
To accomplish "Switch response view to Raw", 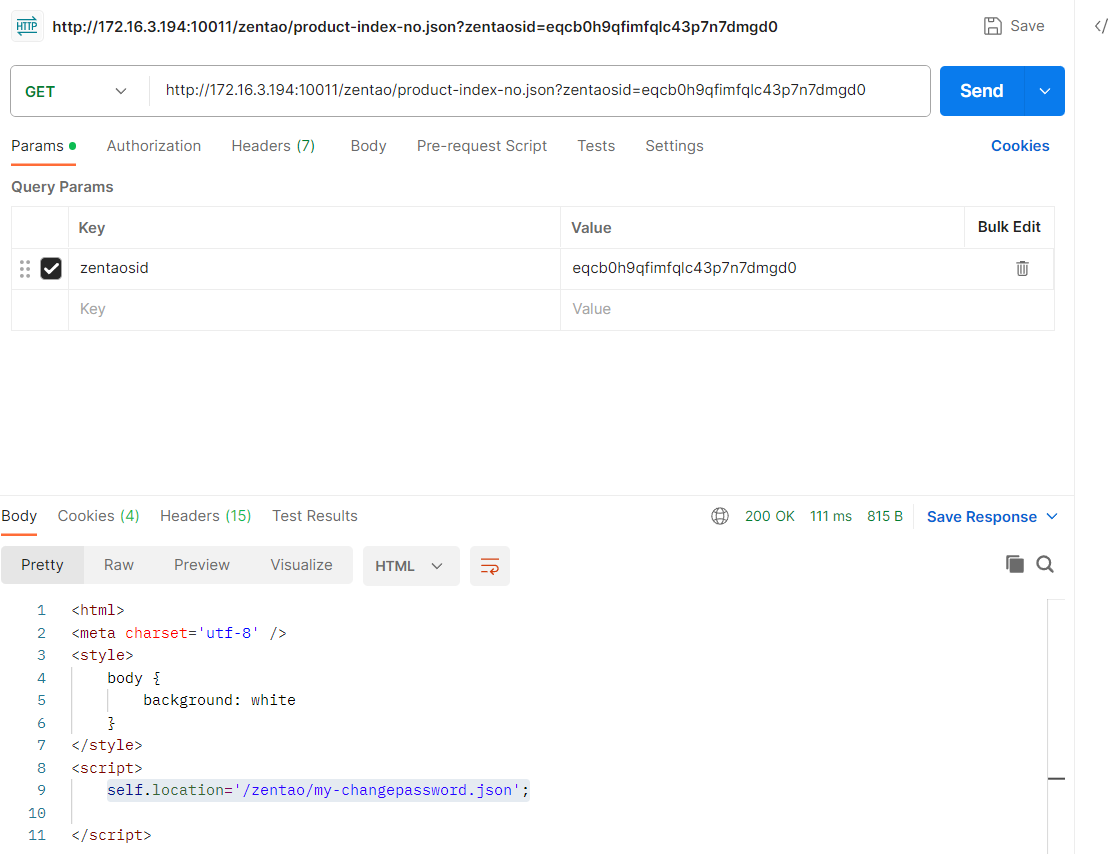I will point(119,565).
